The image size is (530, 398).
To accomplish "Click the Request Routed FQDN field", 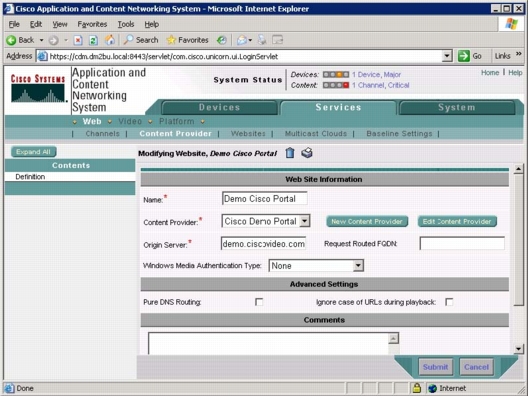I will pos(462,243).
